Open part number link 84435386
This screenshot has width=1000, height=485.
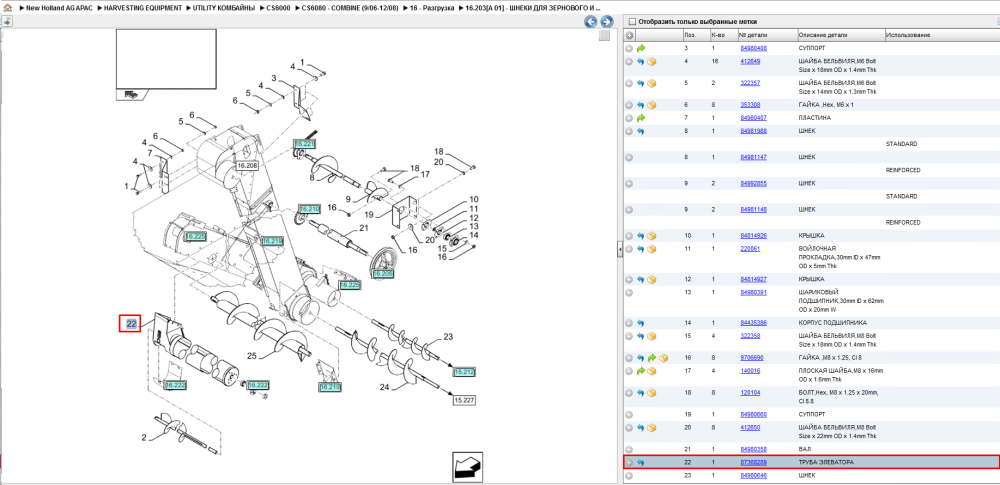point(753,323)
